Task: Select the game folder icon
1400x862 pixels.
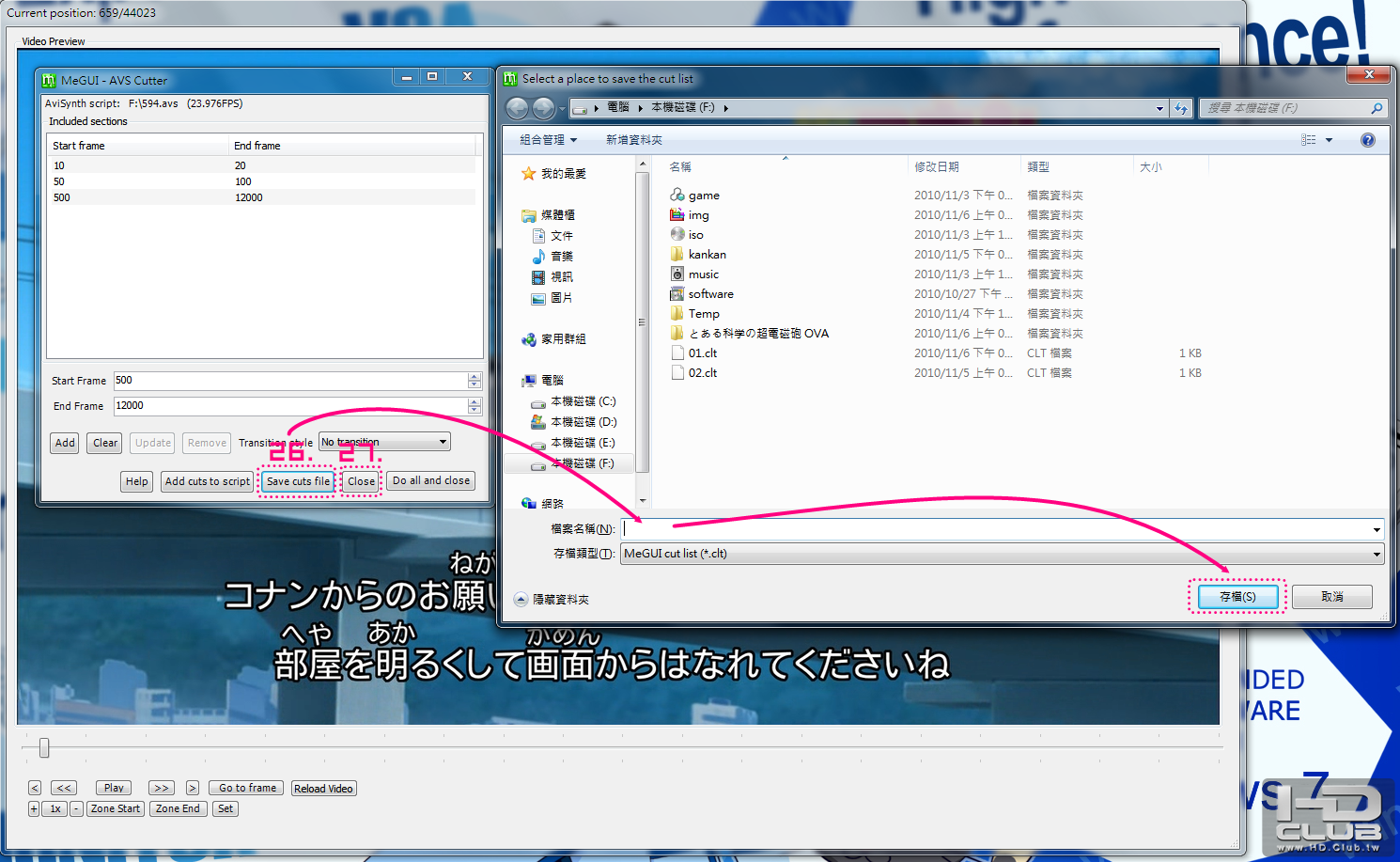Action: [x=677, y=195]
